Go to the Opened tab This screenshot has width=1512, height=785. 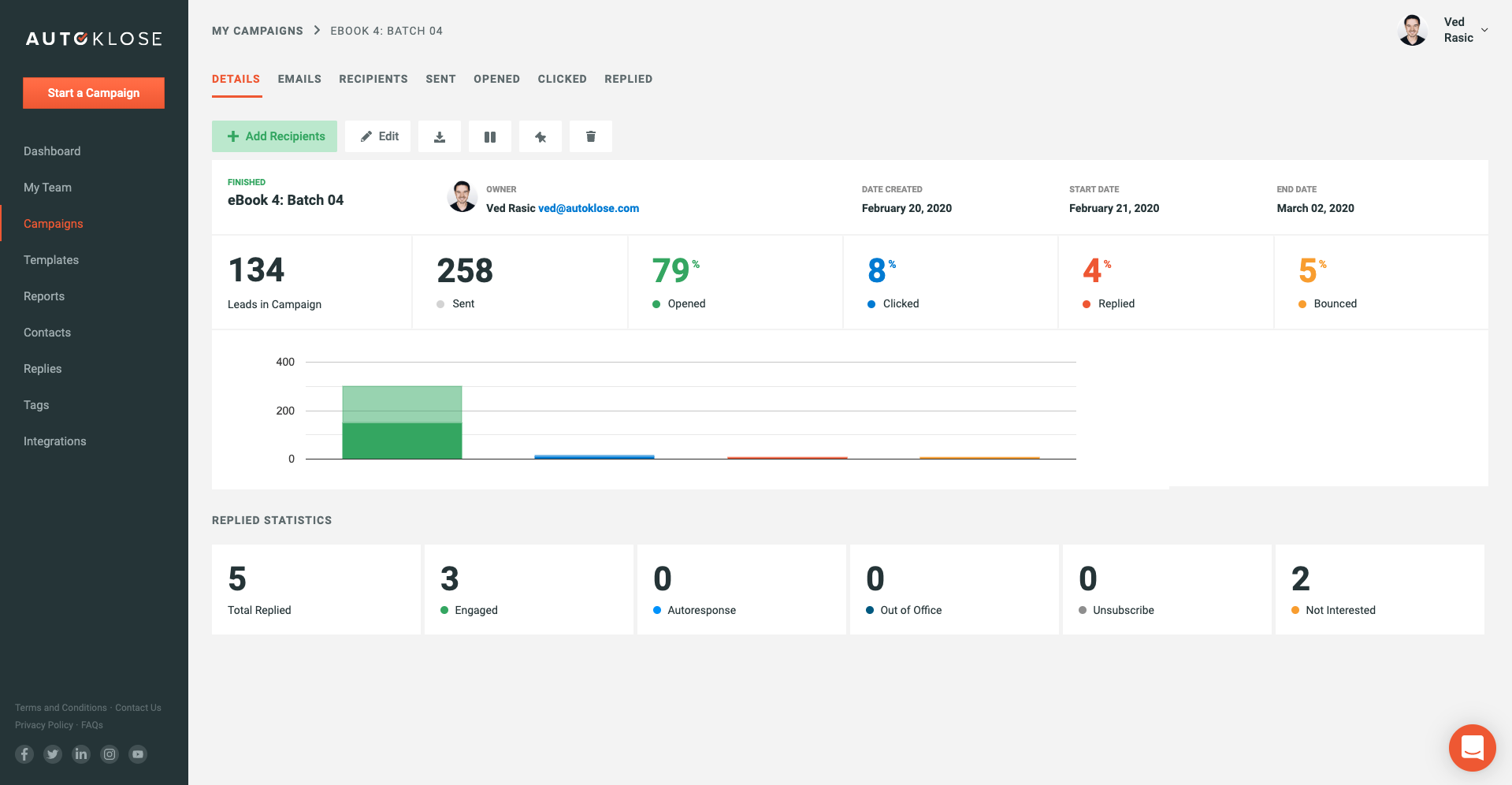(x=496, y=79)
